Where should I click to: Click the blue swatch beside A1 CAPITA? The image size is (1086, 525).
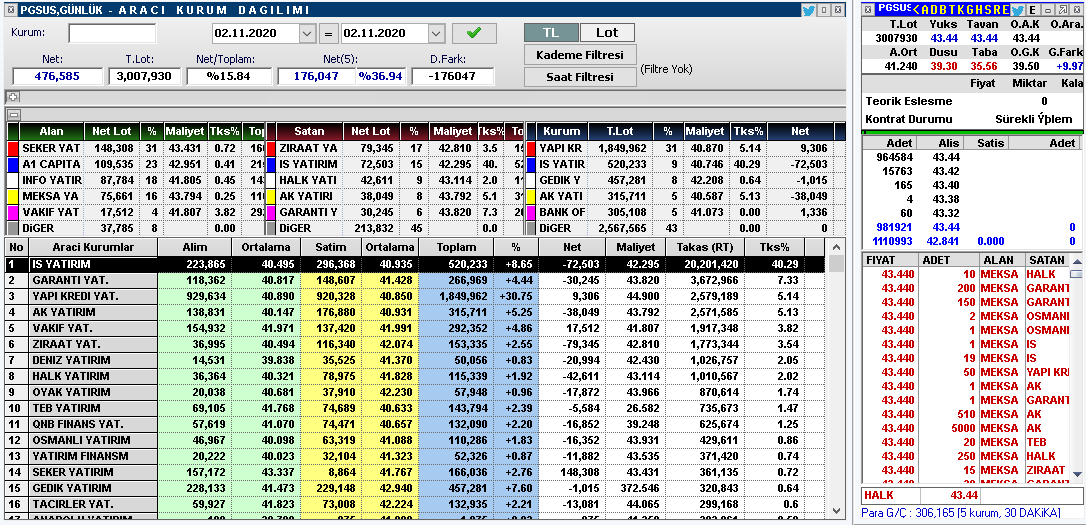tap(12, 164)
